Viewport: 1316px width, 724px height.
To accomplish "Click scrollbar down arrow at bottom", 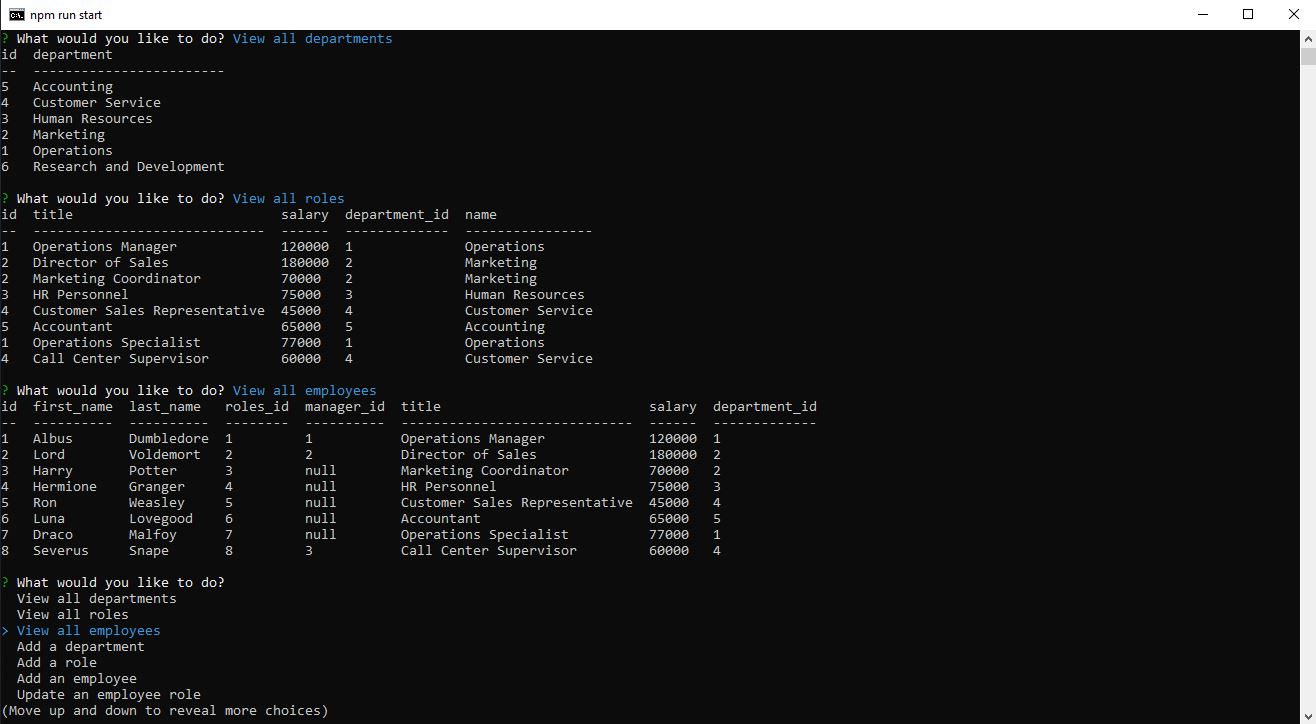I will [1307, 715].
